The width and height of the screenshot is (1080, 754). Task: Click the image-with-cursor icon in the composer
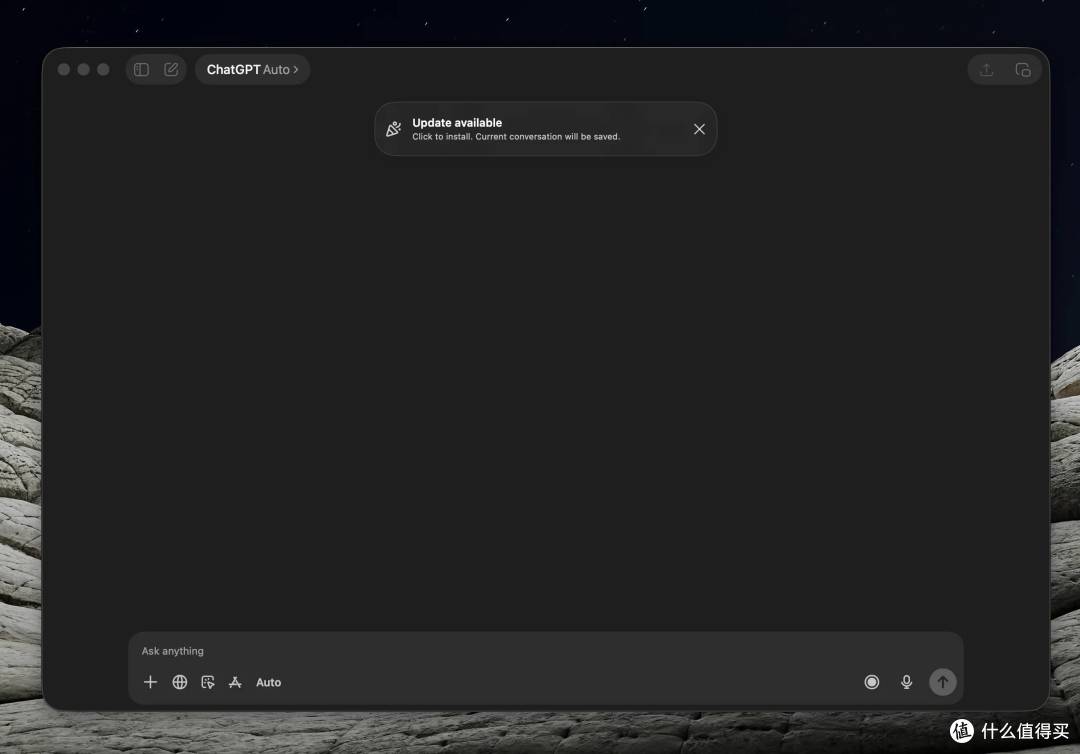coord(207,682)
